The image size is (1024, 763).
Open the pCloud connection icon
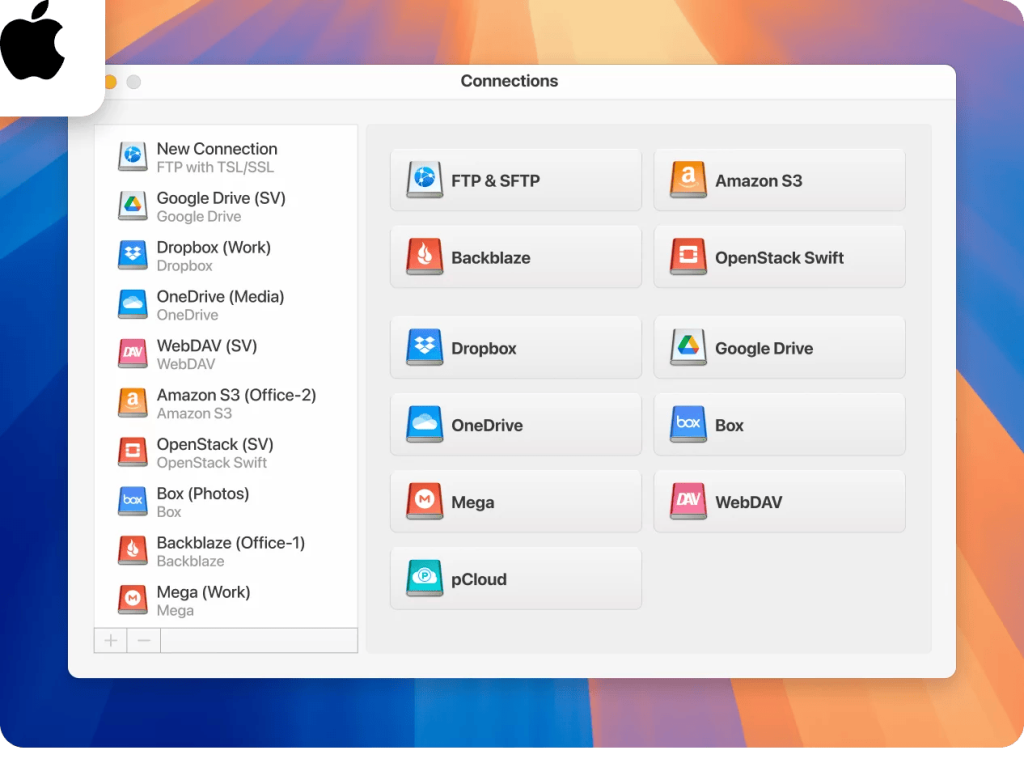[x=424, y=578]
